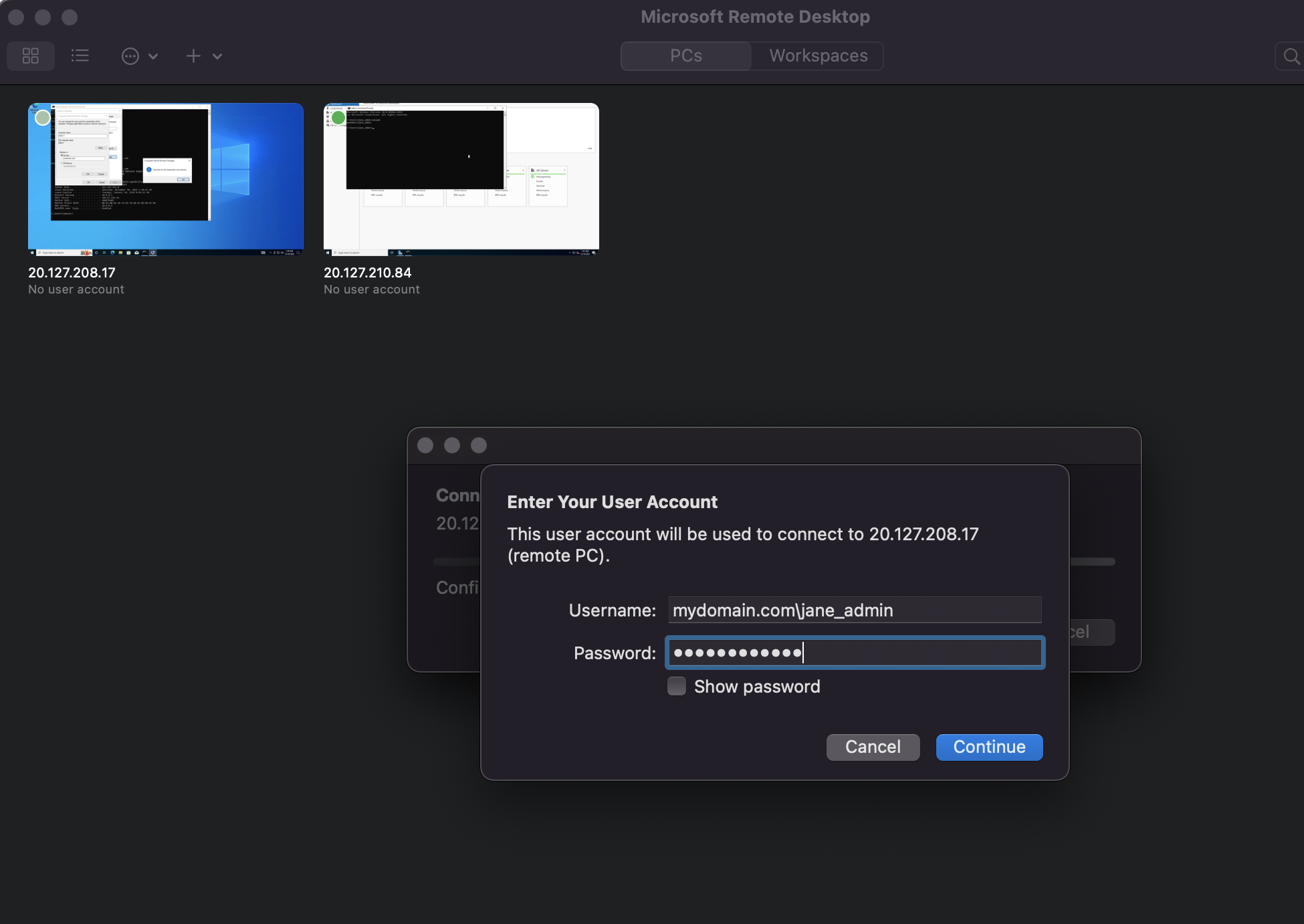Open the ellipsis more options menu
The height and width of the screenshot is (924, 1304).
[x=130, y=56]
